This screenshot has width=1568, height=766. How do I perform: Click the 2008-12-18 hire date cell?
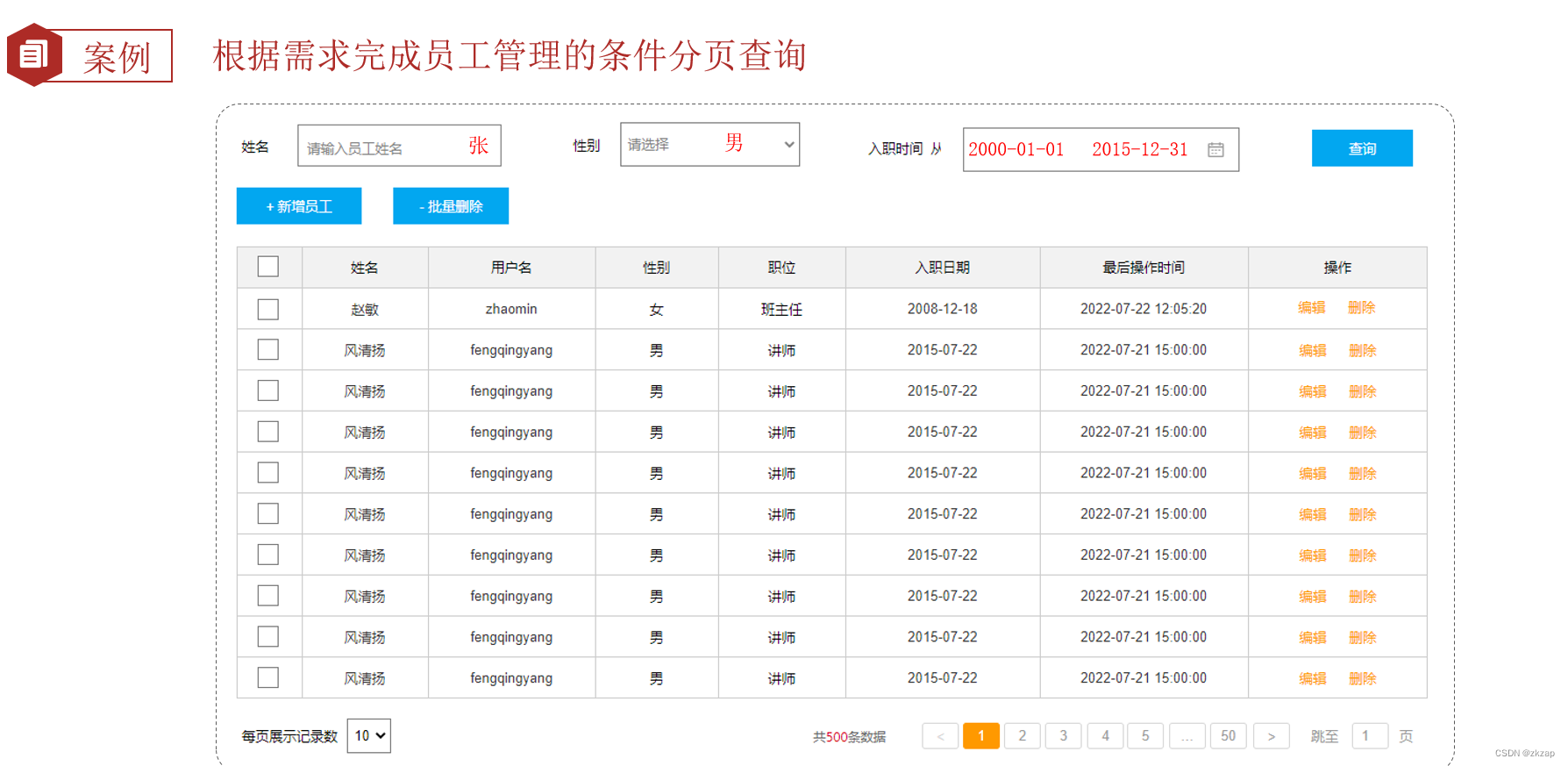943,309
